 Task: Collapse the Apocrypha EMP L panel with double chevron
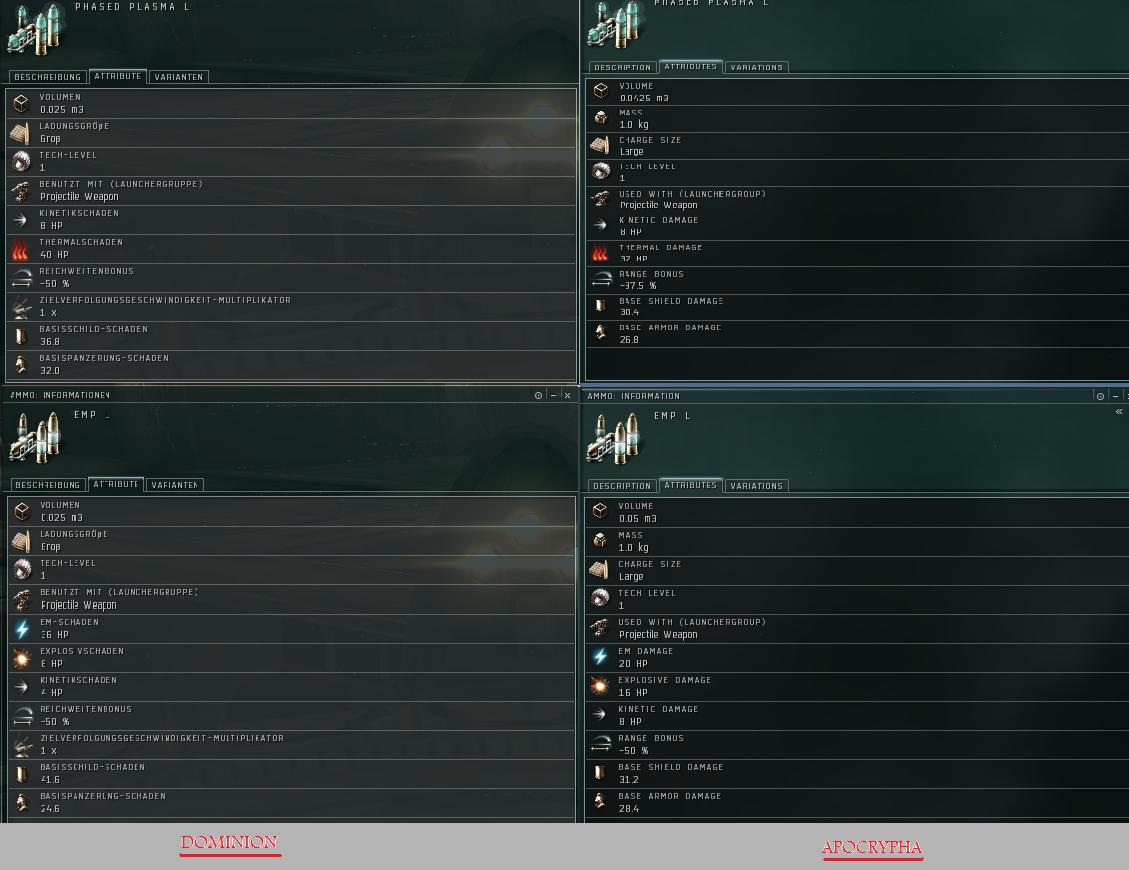(x=1119, y=412)
